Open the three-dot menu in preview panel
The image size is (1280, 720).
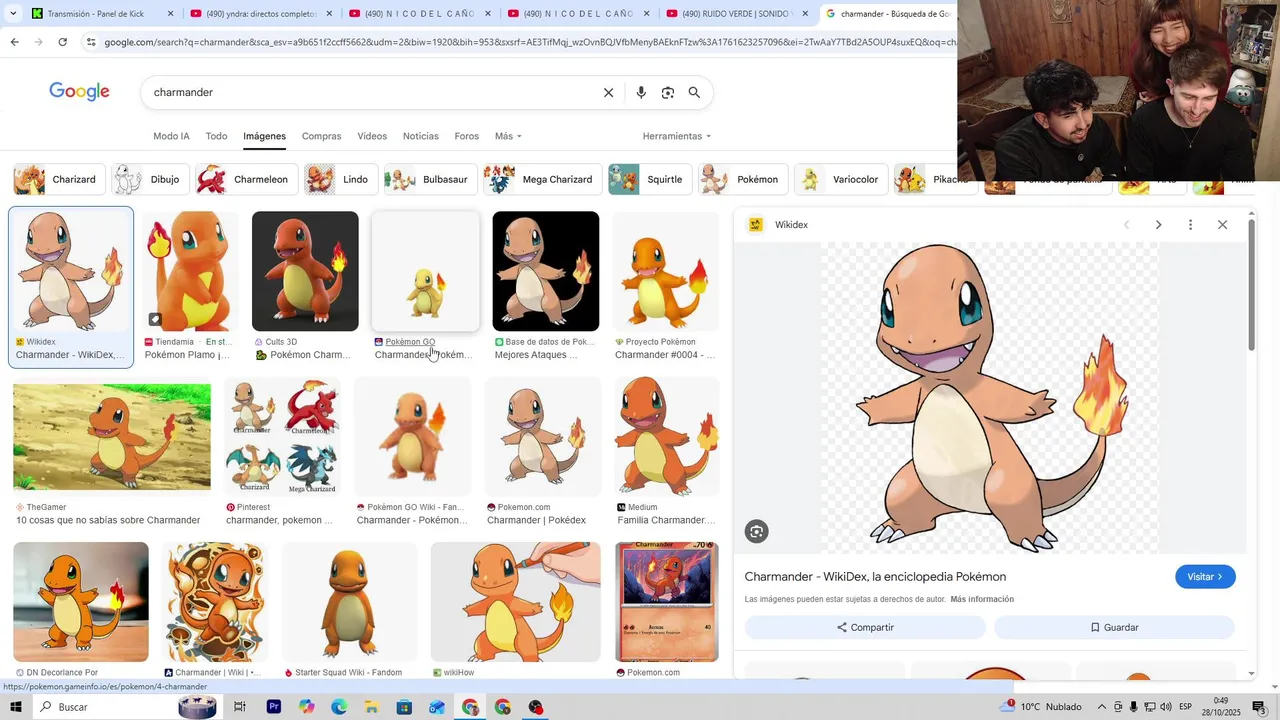point(1190,225)
